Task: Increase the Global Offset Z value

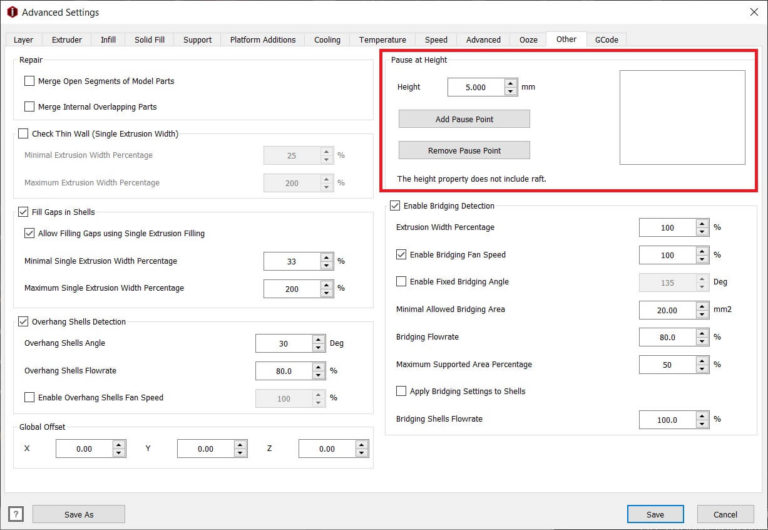Action: point(362,445)
